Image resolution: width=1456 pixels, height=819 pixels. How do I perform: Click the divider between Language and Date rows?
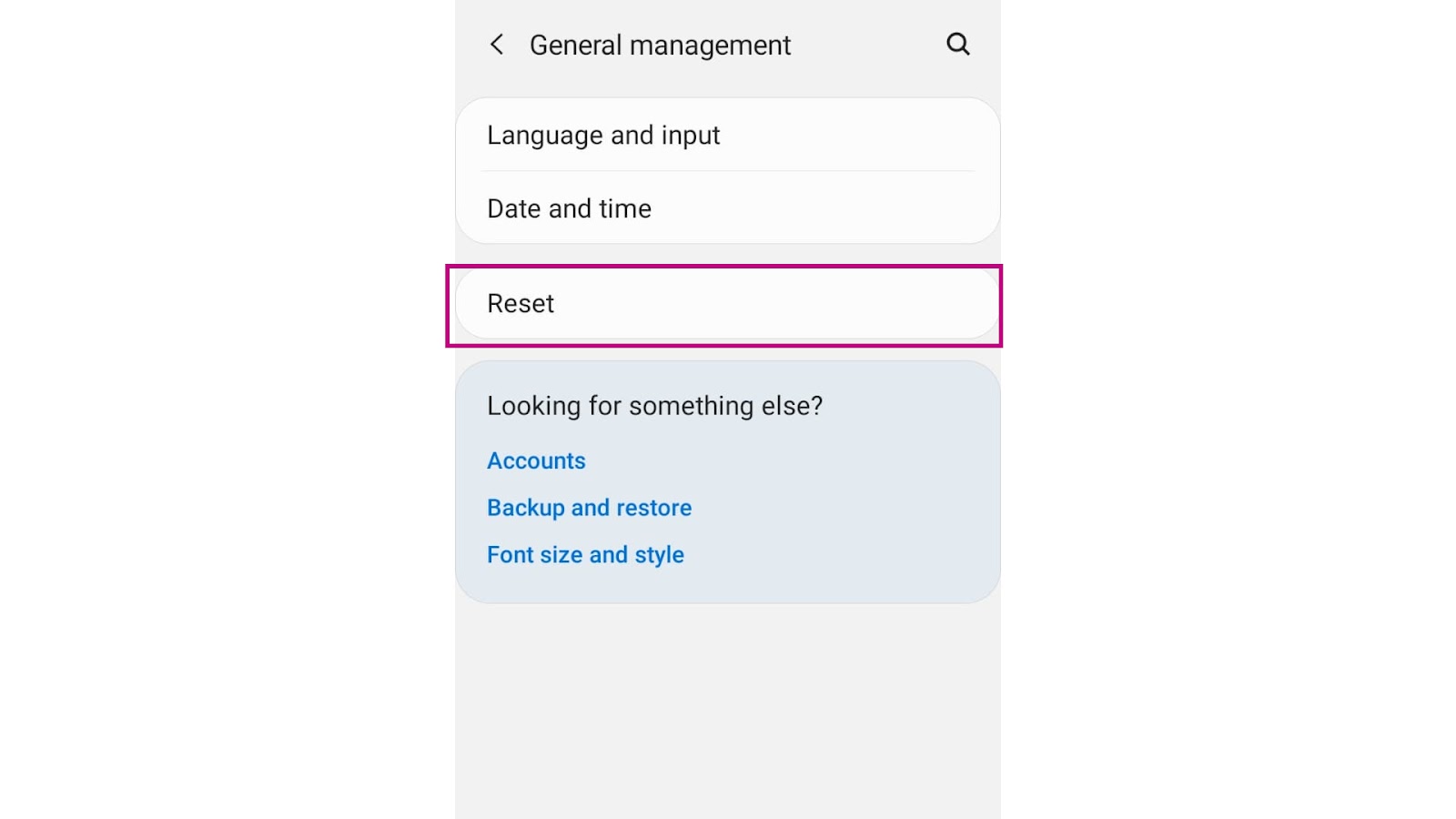728,171
